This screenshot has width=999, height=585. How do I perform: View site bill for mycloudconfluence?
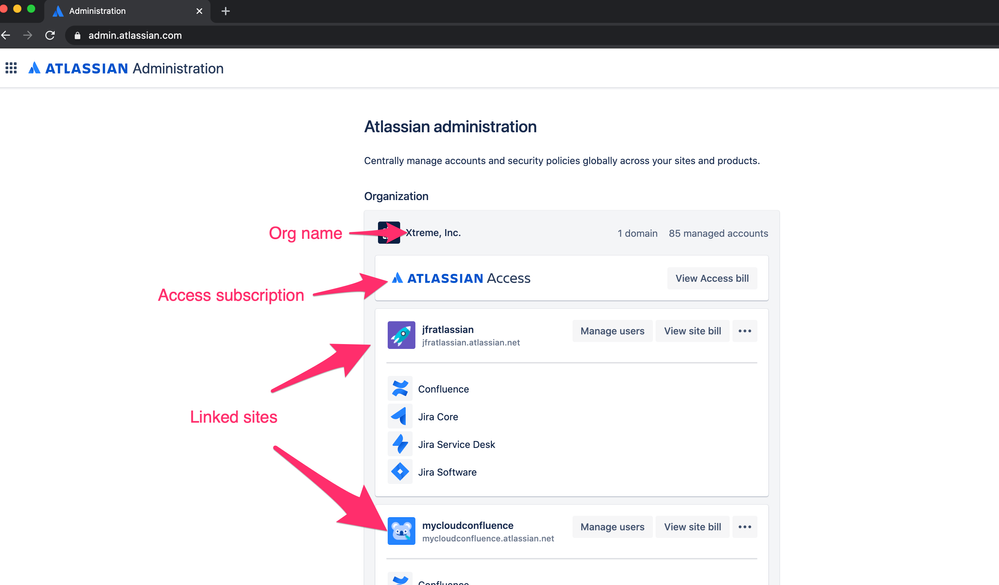tap(693, 526)
